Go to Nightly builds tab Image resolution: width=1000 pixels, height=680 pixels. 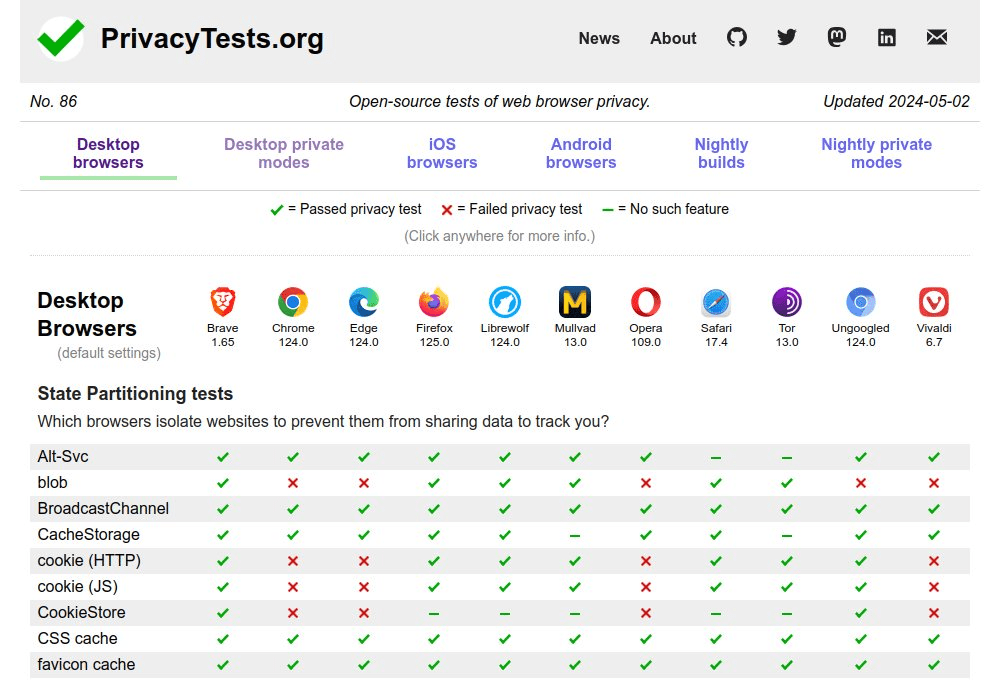[x=721, y=154]
